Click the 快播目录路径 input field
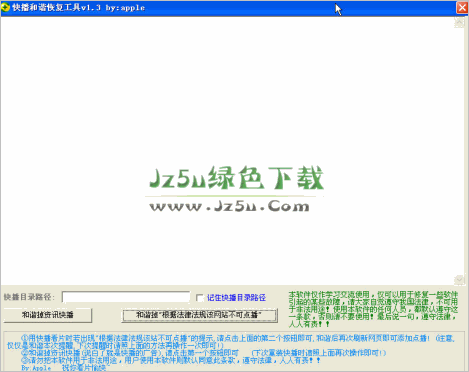 pos(126,297)
